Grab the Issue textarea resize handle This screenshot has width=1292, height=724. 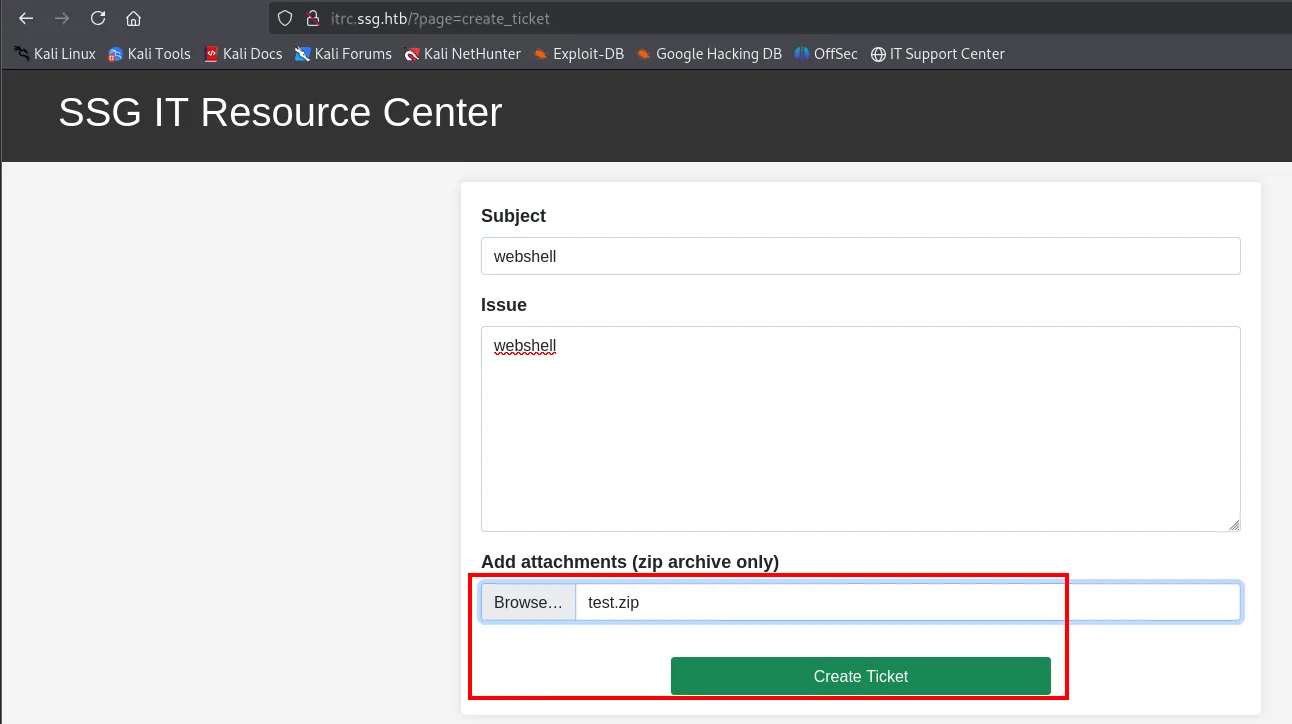1234,525
